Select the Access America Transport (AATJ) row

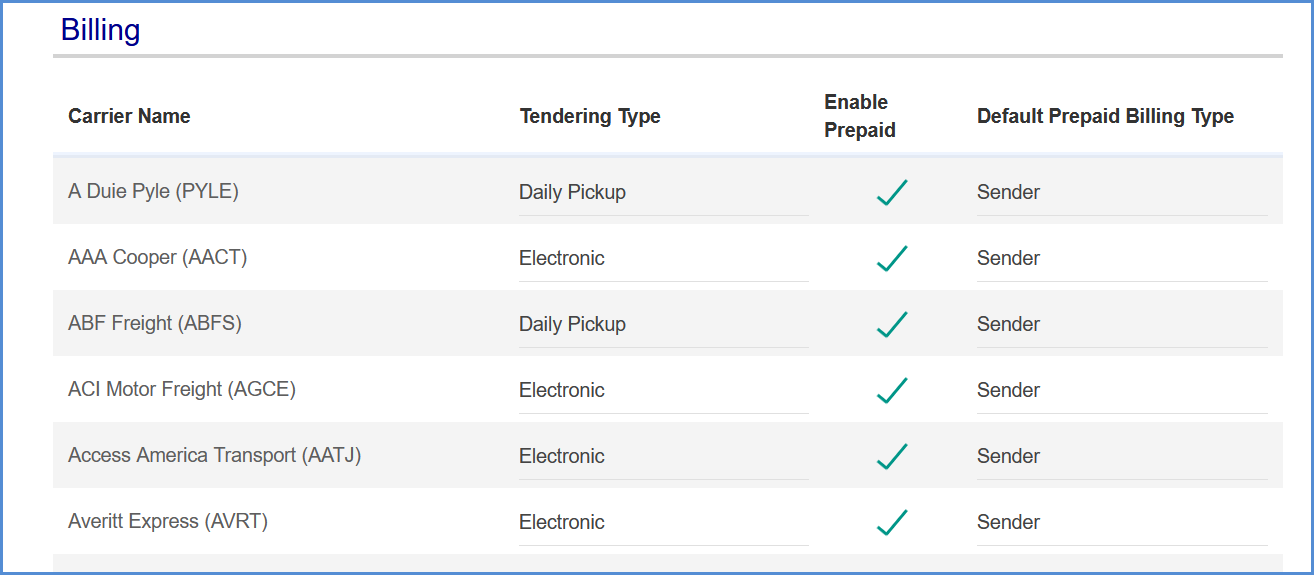[668, 456]
